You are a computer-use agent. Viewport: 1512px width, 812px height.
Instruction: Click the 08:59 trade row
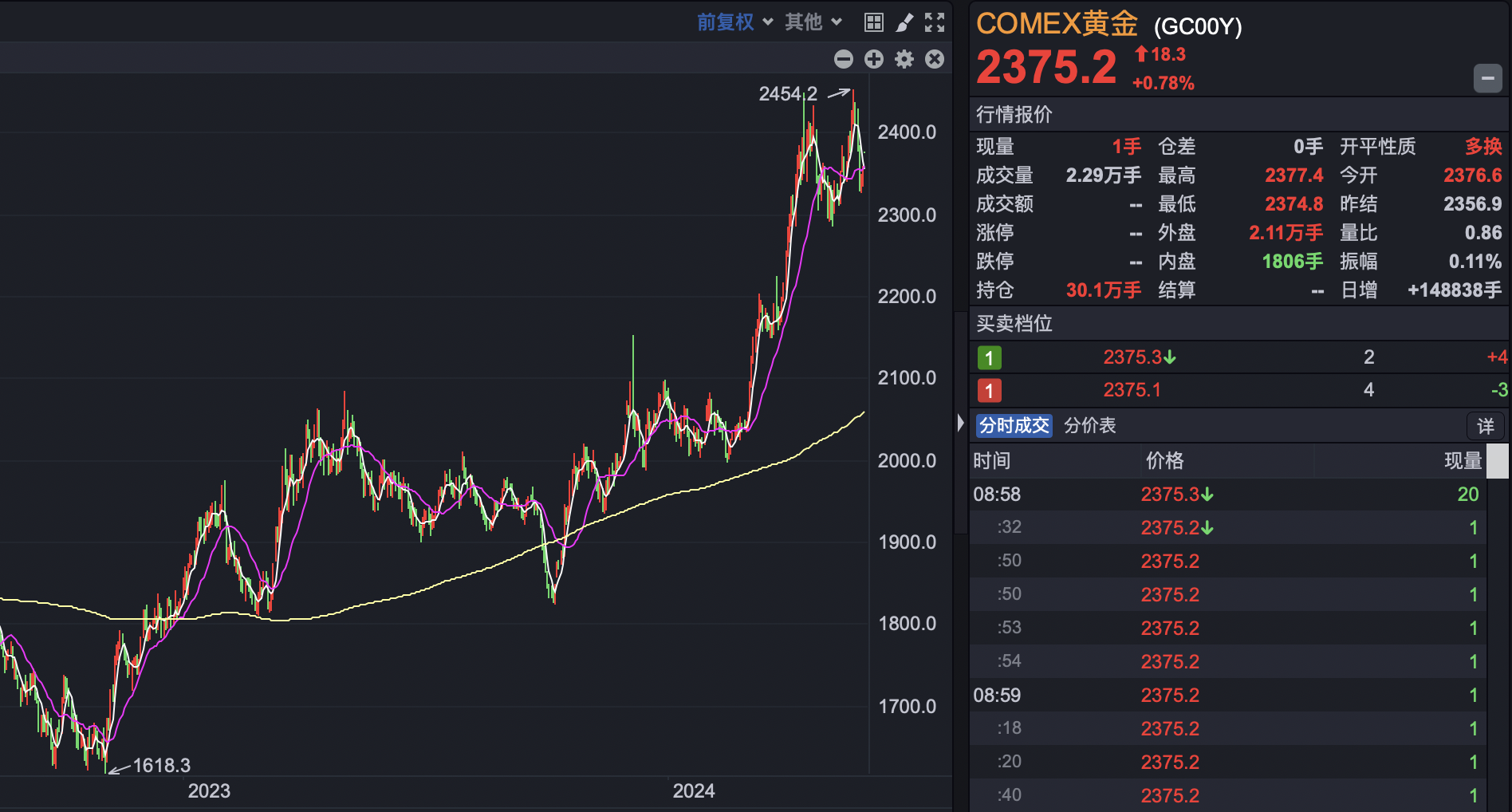point(1228,696)
